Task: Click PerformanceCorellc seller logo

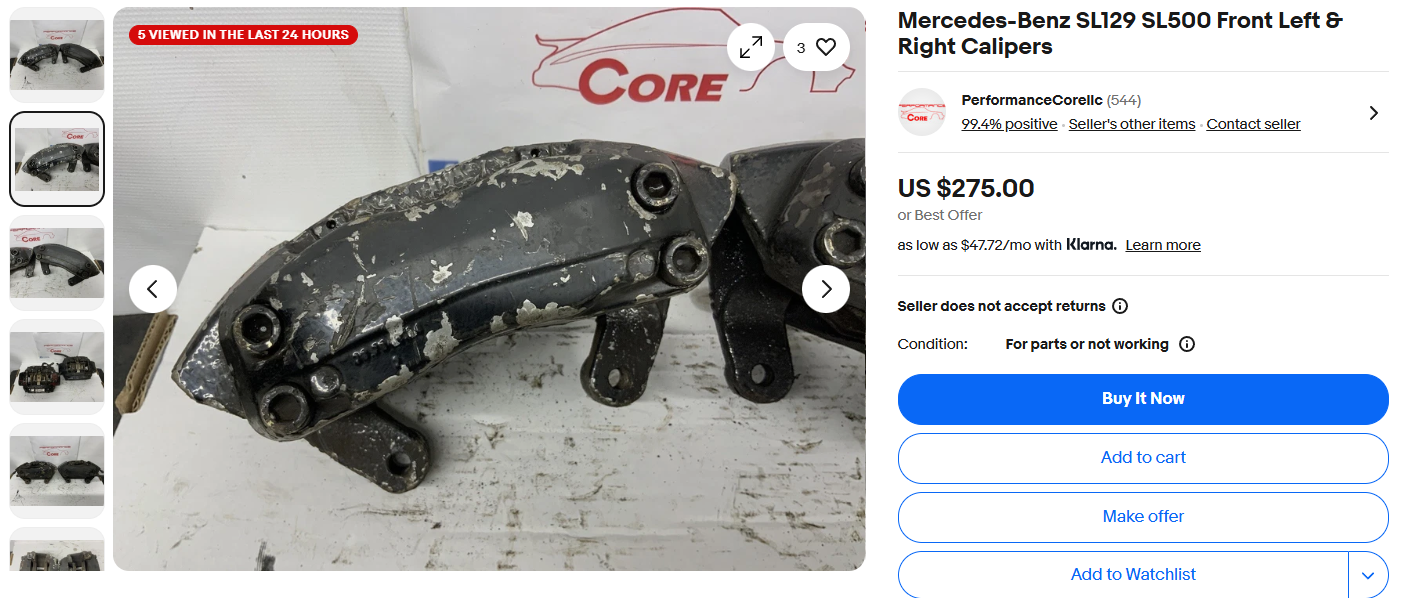Action: tap(922, 112)
